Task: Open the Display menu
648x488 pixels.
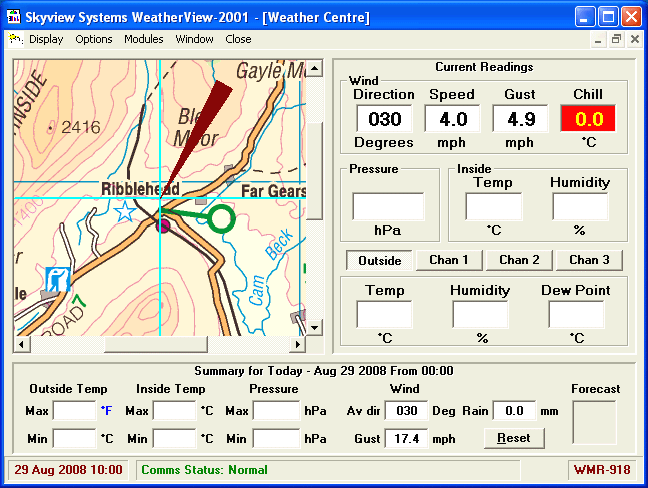Action: pos(46,39)
